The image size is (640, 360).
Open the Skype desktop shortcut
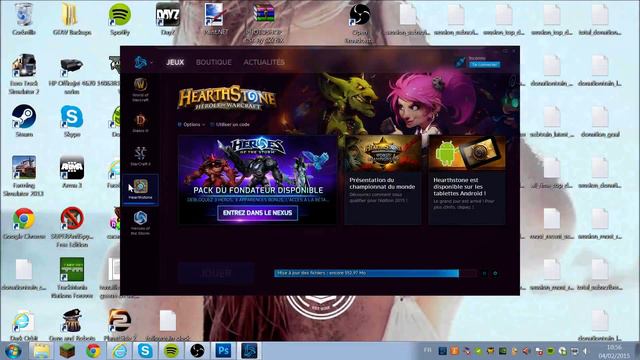(x=72, y=121)
